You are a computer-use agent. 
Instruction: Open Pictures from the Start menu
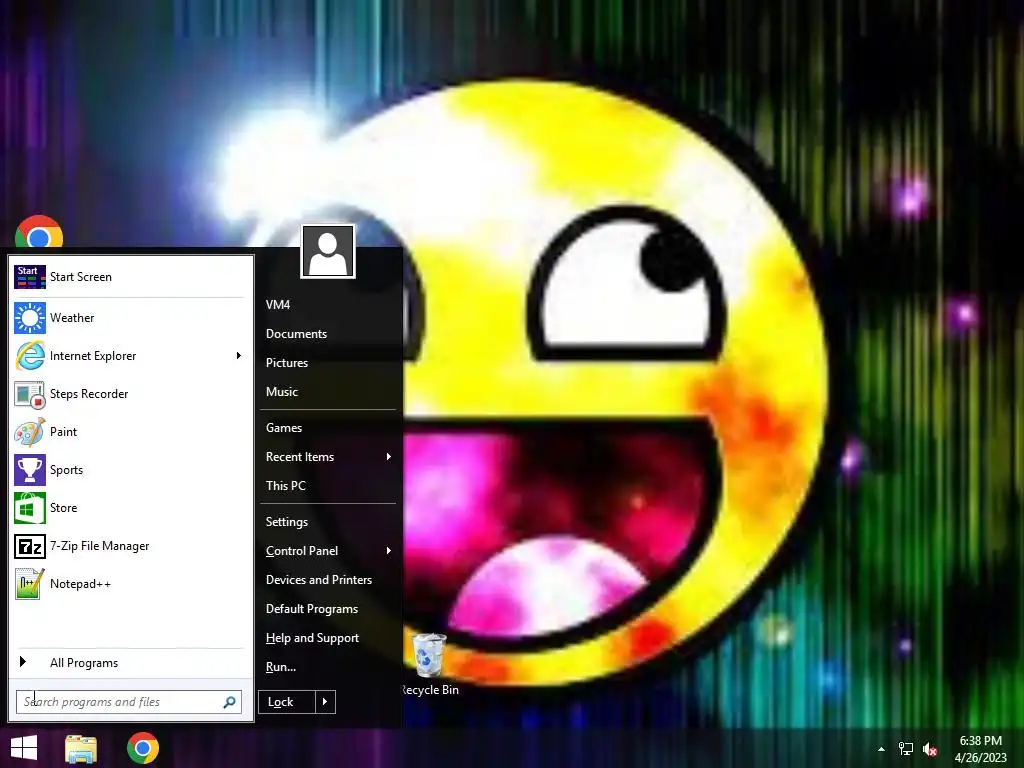pyautogui.click(x=287, y=363)
